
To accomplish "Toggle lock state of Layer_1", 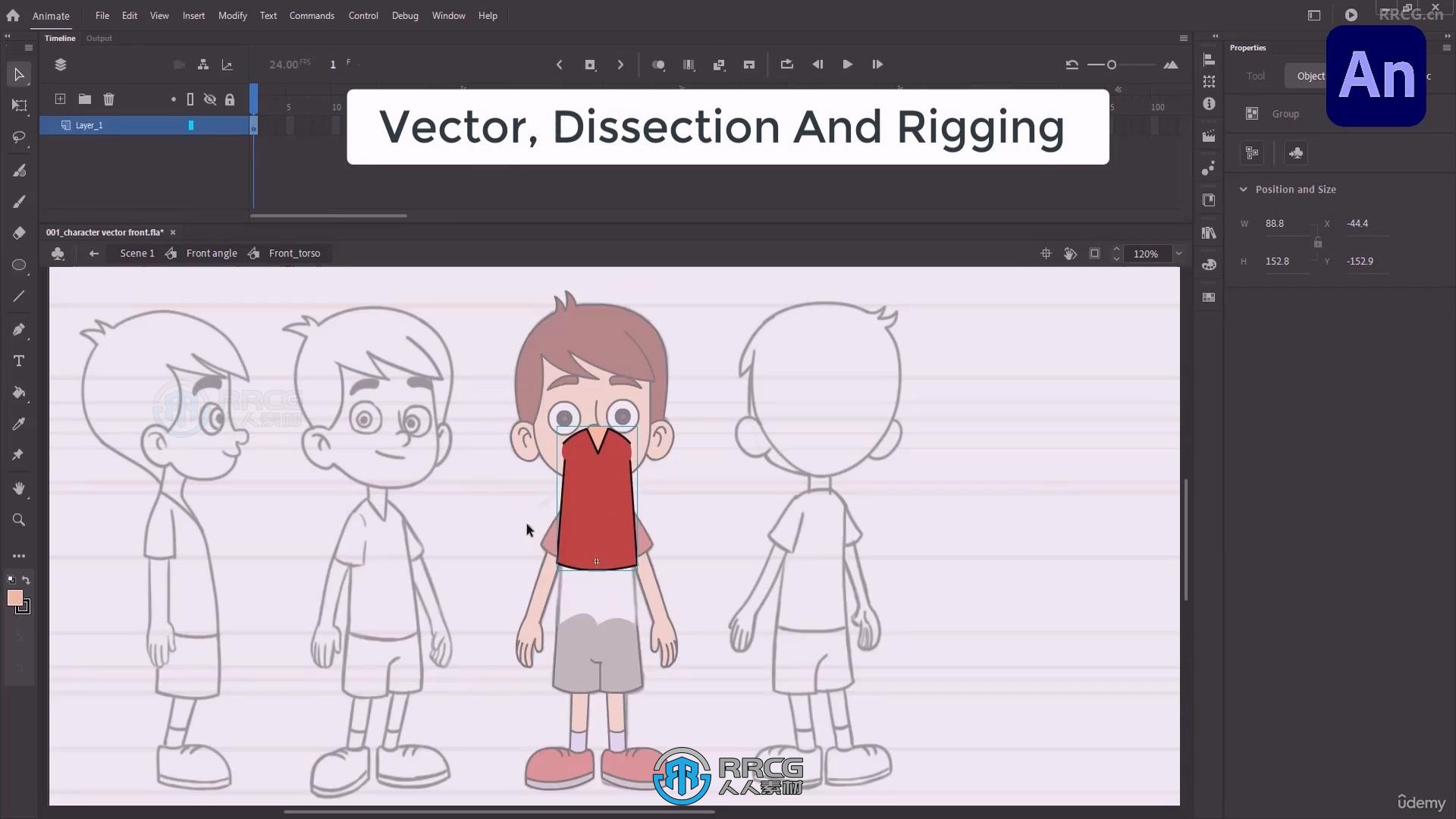I will click(229, 125).
